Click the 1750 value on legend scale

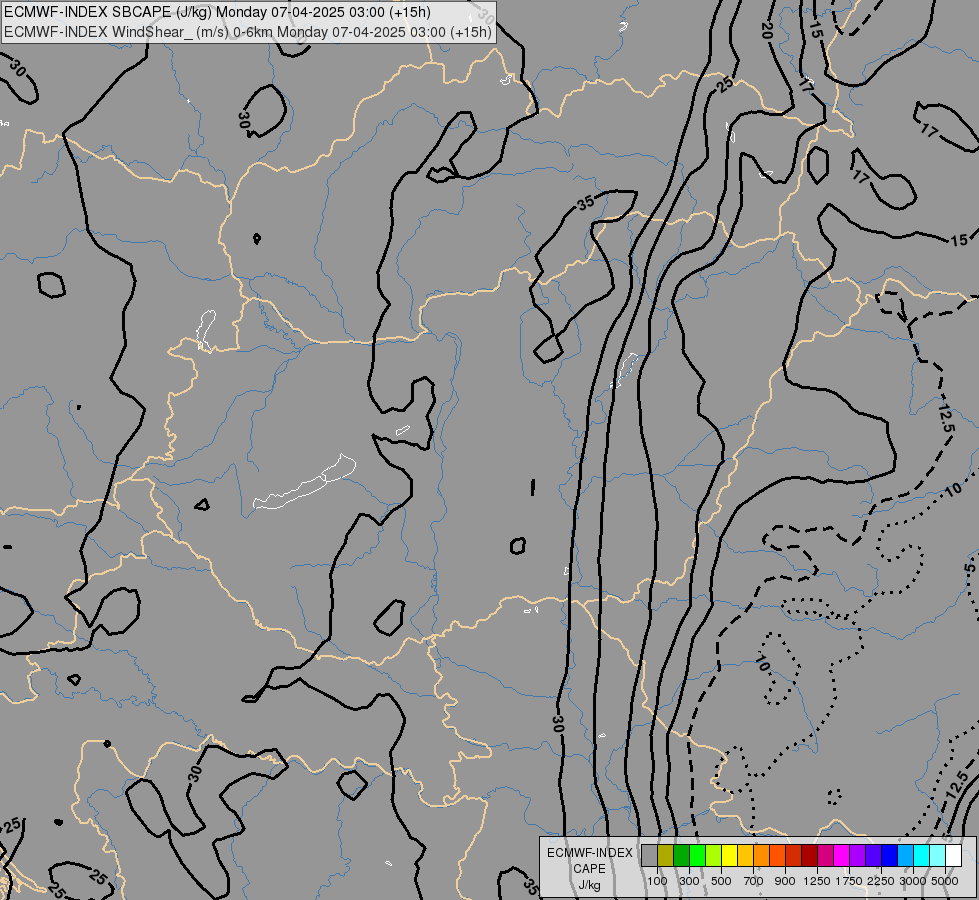(x=849, y=881)
